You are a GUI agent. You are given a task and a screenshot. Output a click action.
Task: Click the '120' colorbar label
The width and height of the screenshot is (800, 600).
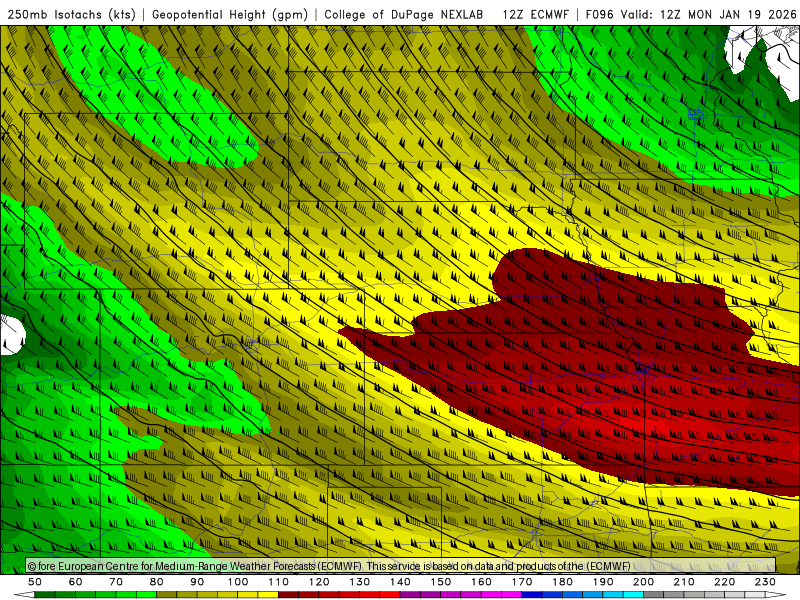319,582
